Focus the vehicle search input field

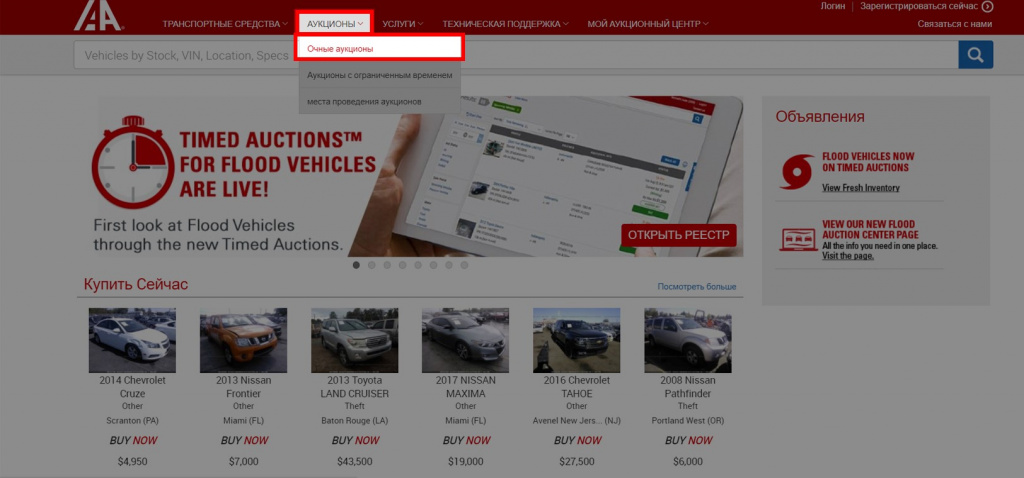tap(516, 56)
